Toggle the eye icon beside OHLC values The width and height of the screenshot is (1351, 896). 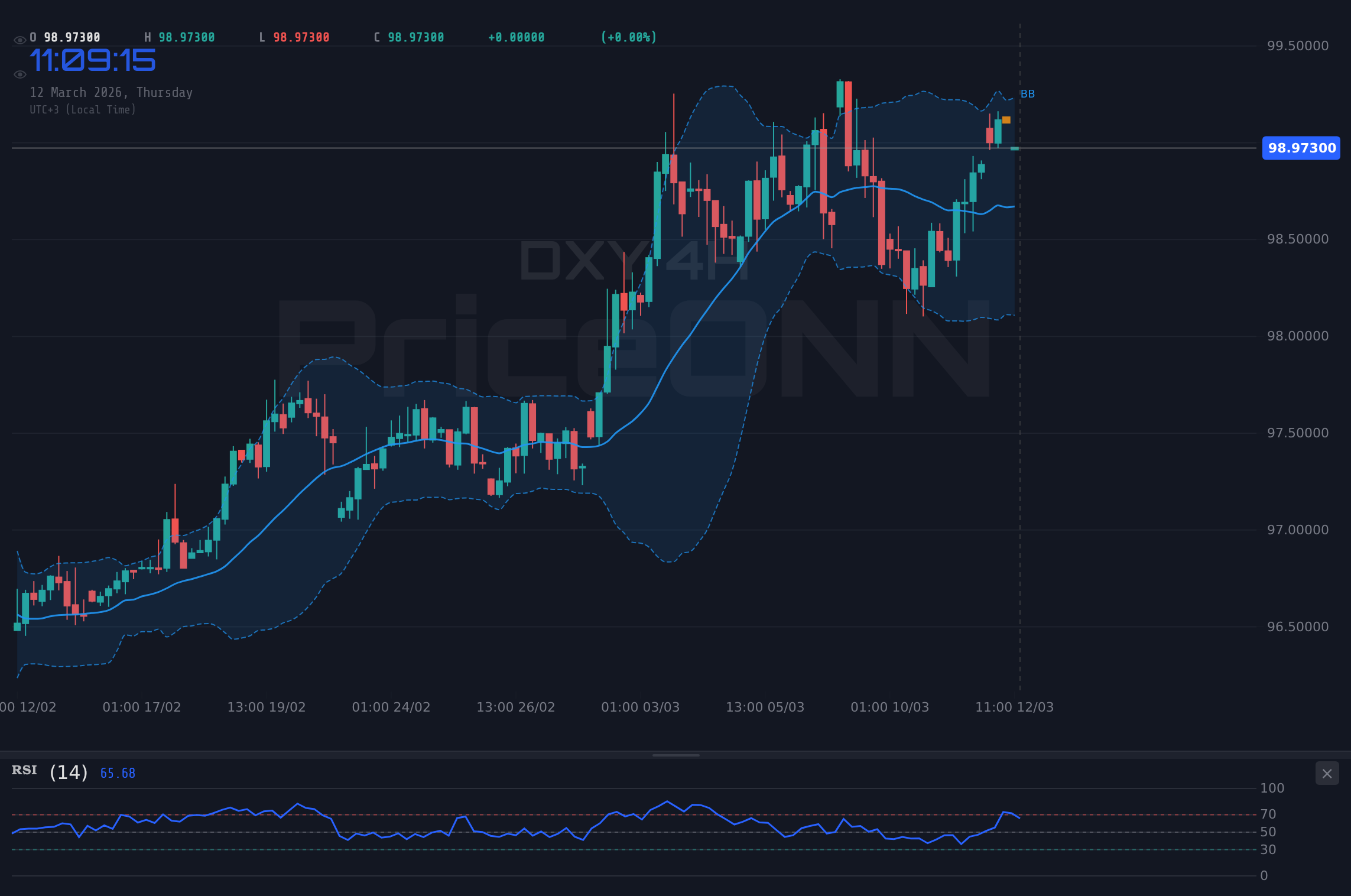pyautogui.click(x=20, y=40)
